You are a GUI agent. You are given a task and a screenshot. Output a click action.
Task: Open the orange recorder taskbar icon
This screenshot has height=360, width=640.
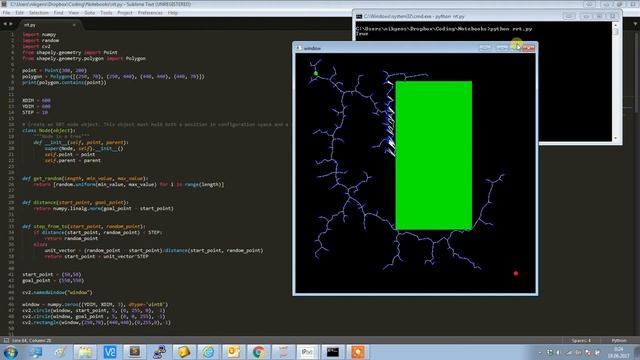coord(357,352)
